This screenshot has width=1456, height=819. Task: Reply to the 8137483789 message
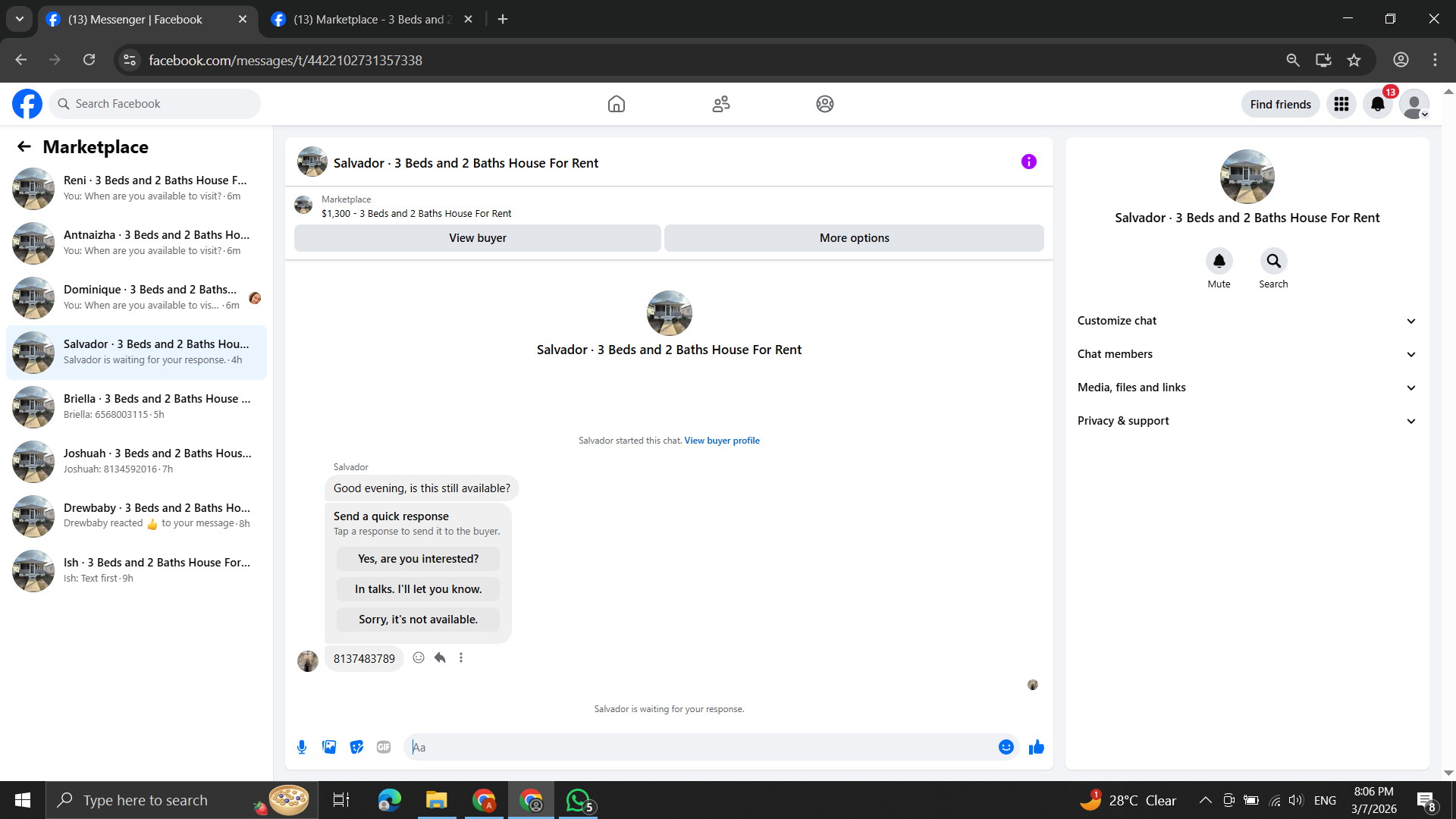click(x=440, y=657)
